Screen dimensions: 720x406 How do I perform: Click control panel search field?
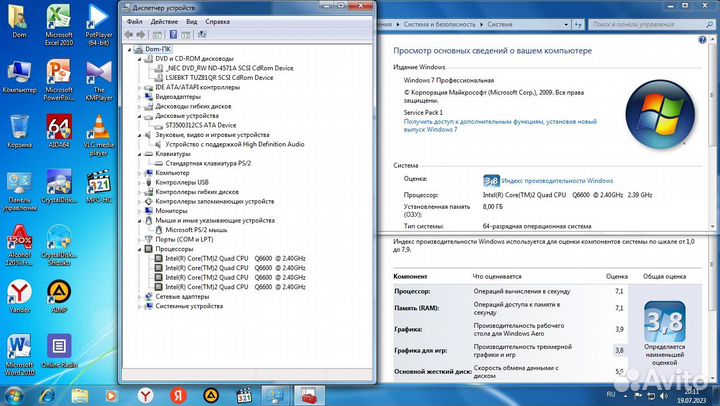[x=647, y=24]
